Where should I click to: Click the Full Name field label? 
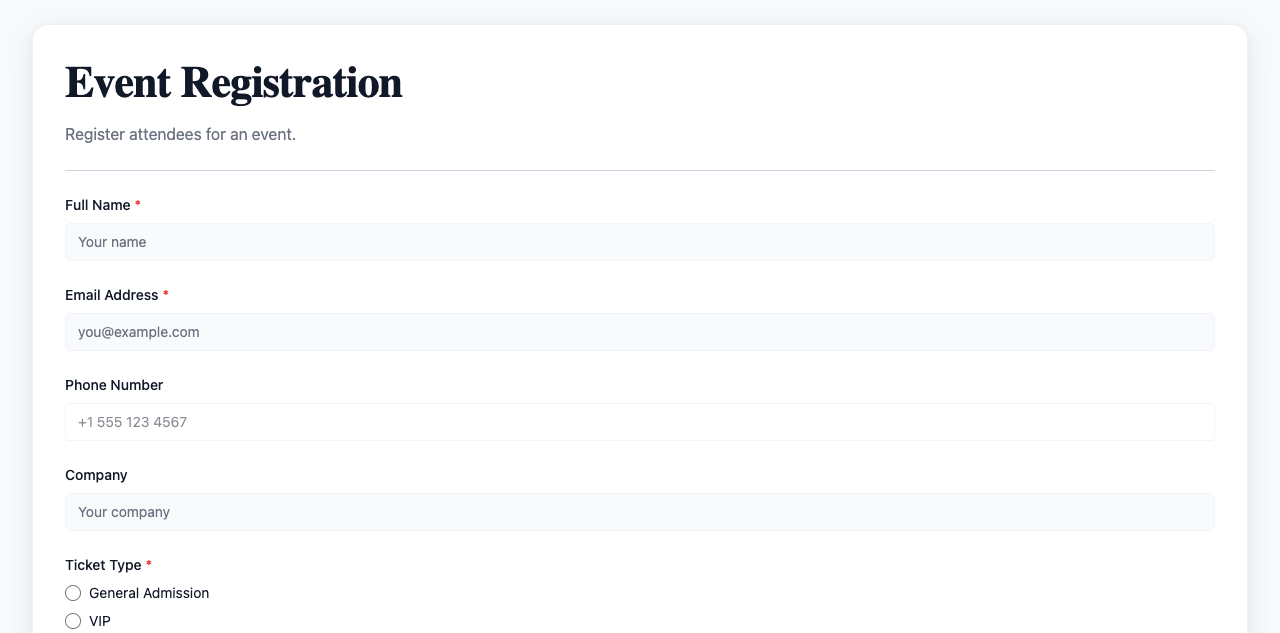coord(97,205)
